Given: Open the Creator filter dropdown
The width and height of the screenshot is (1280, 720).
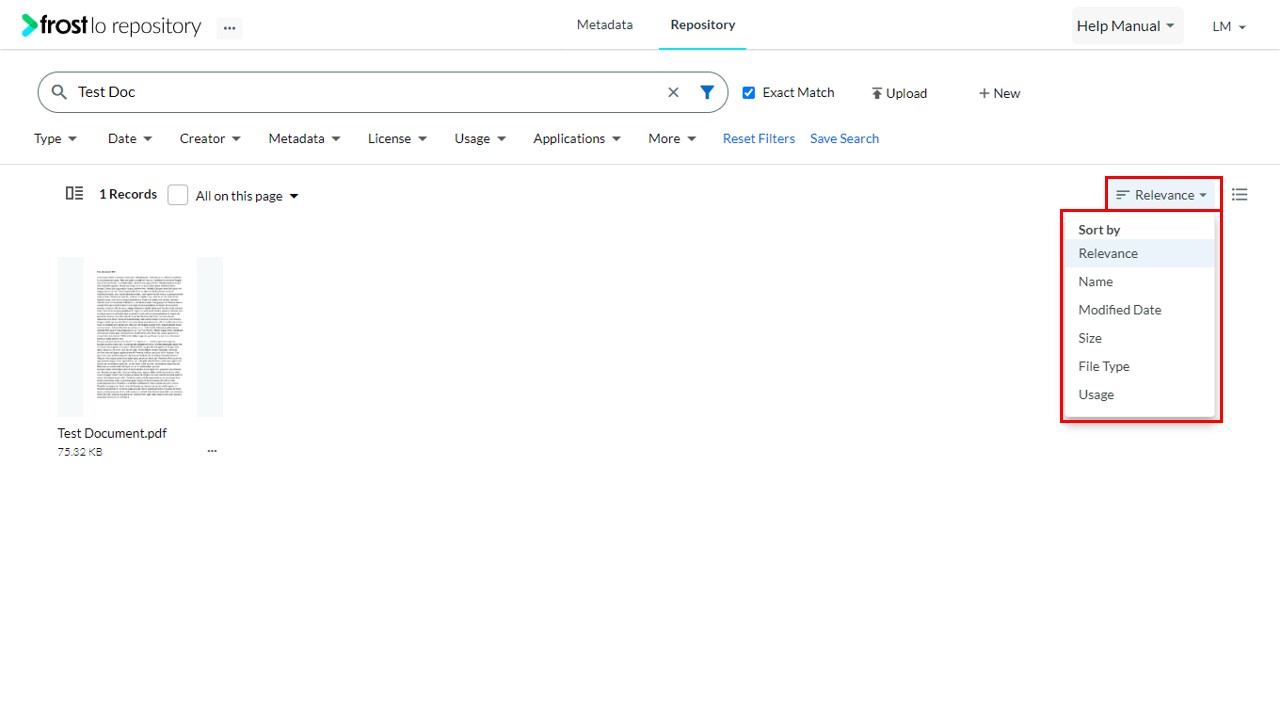Looking at the screenshot, I should [210, 139].
